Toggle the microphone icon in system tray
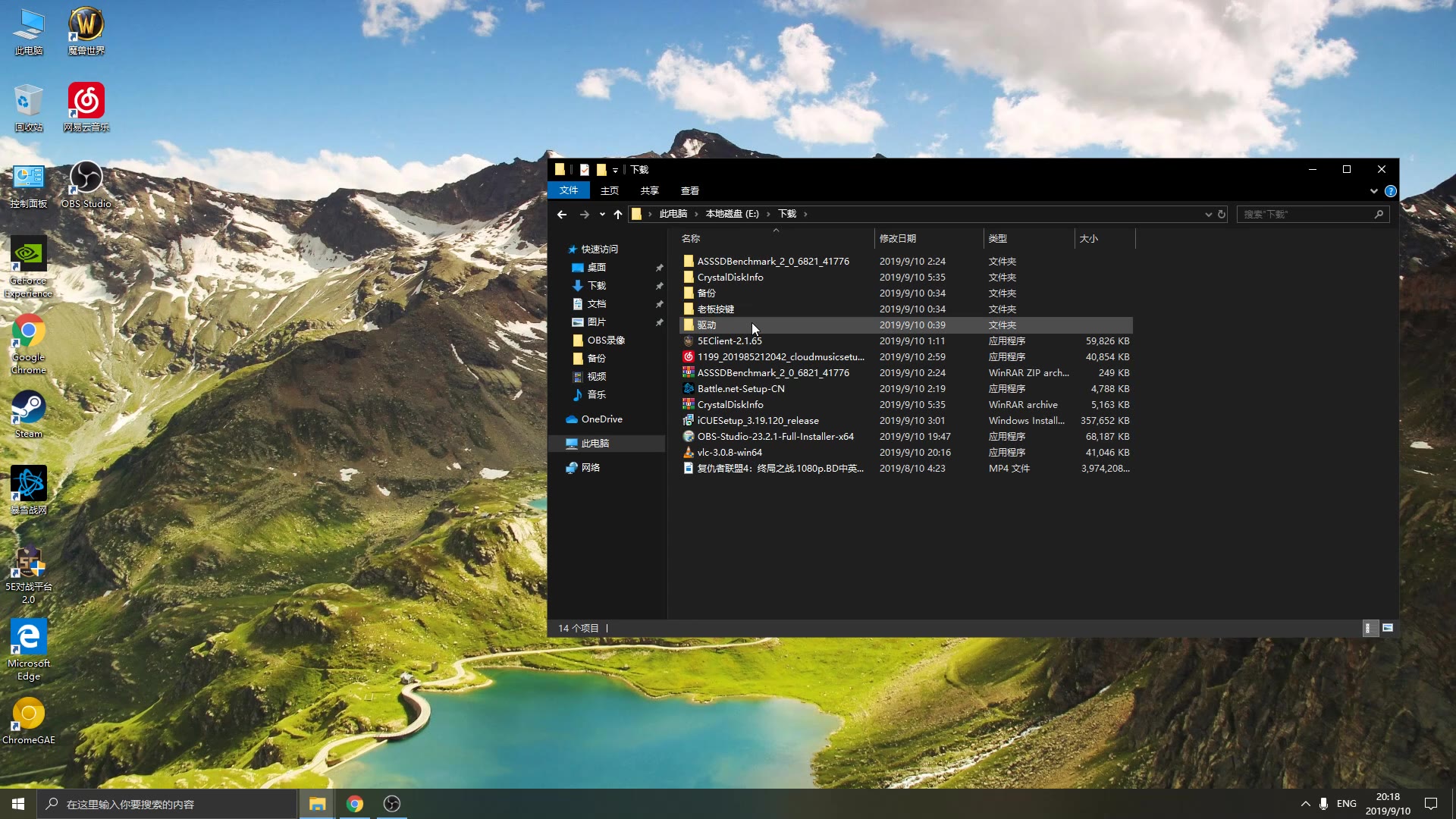 1323,804
